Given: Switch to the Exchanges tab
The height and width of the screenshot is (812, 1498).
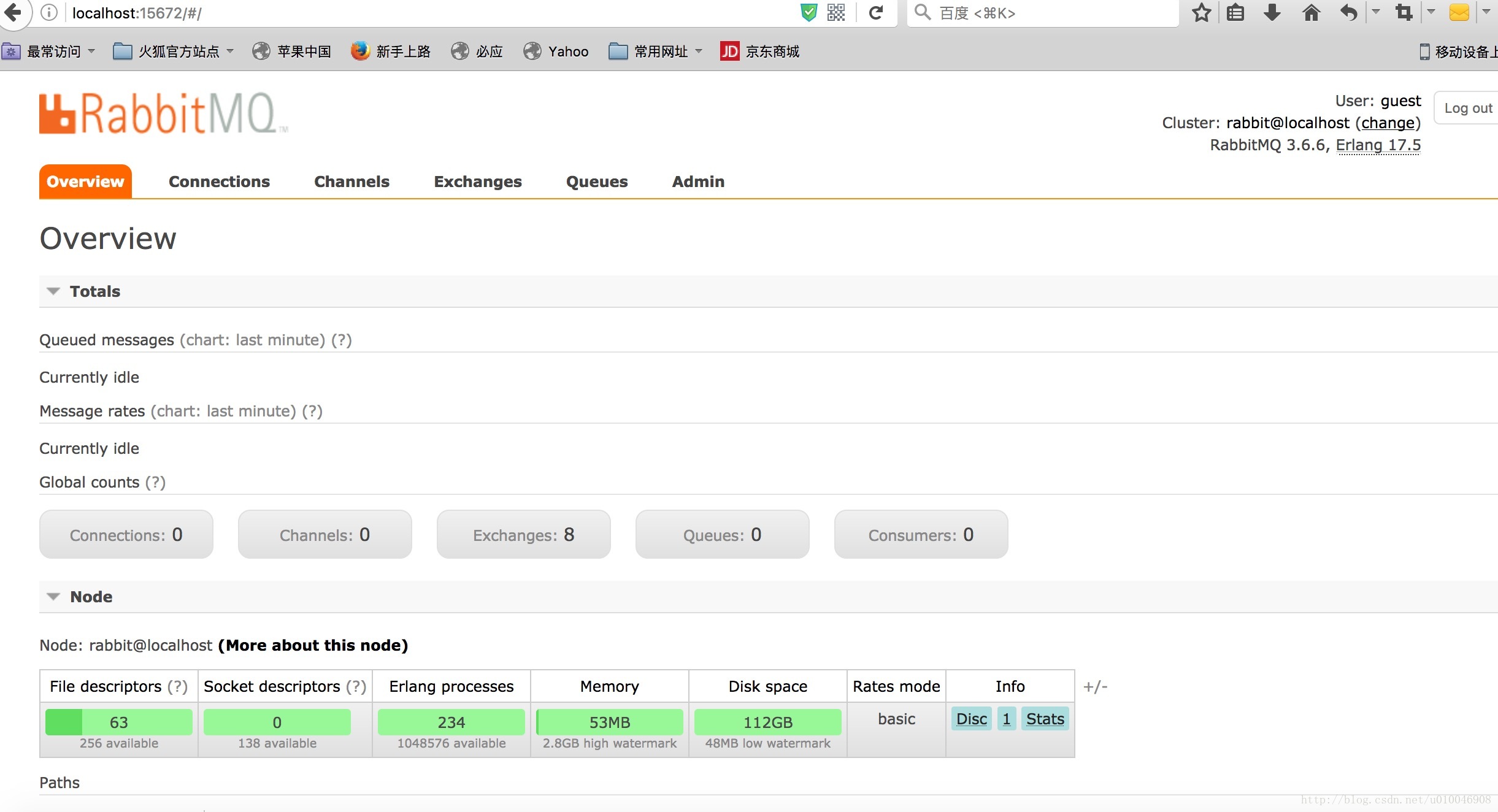Looking at the screenshot, I should (477, 181).
